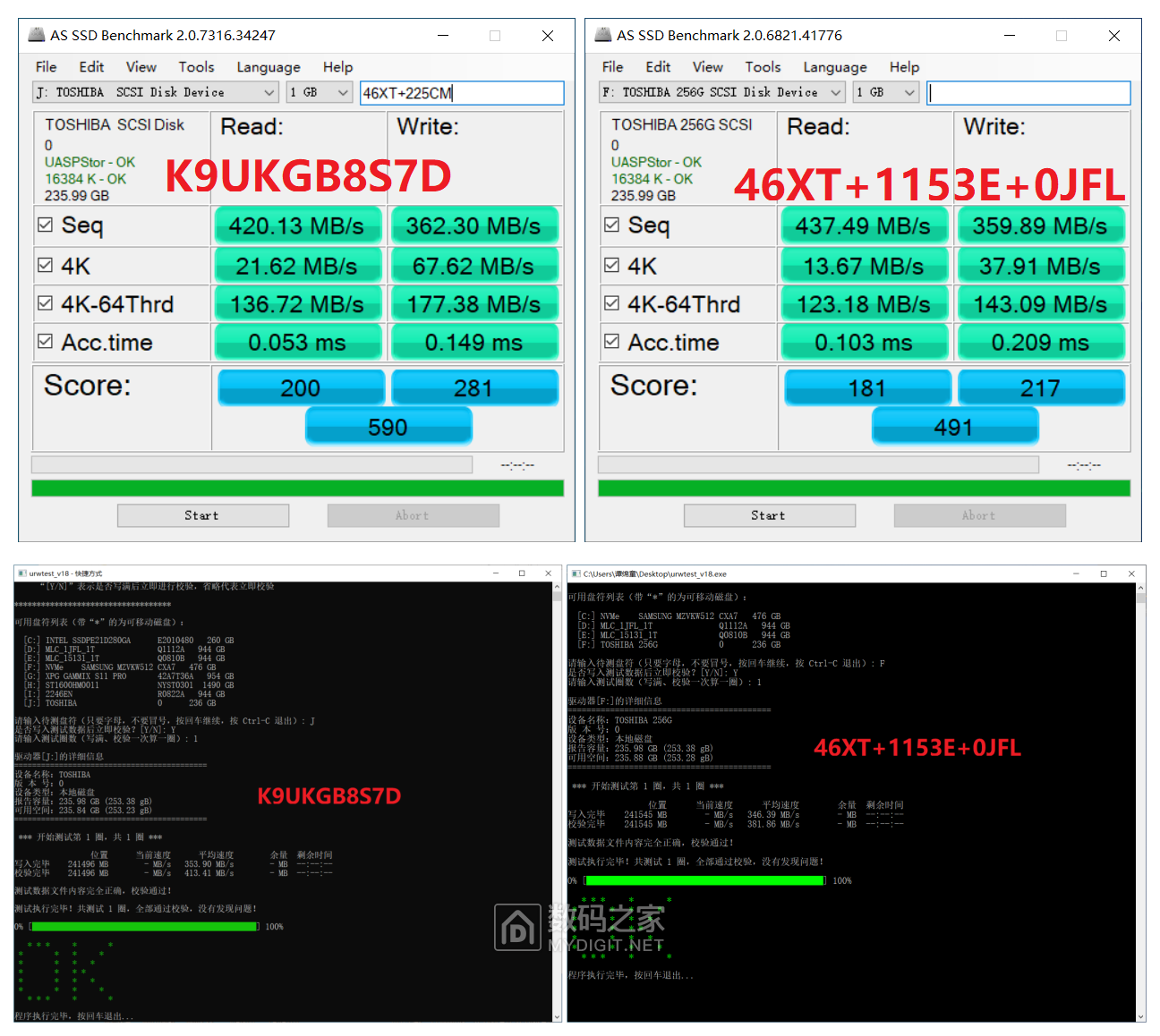Uncheck 4K test in left benchmark window
Image resolution: width=1160 pixels, height=1036 pixels.
pyautogui.click(x=45, y=265)
